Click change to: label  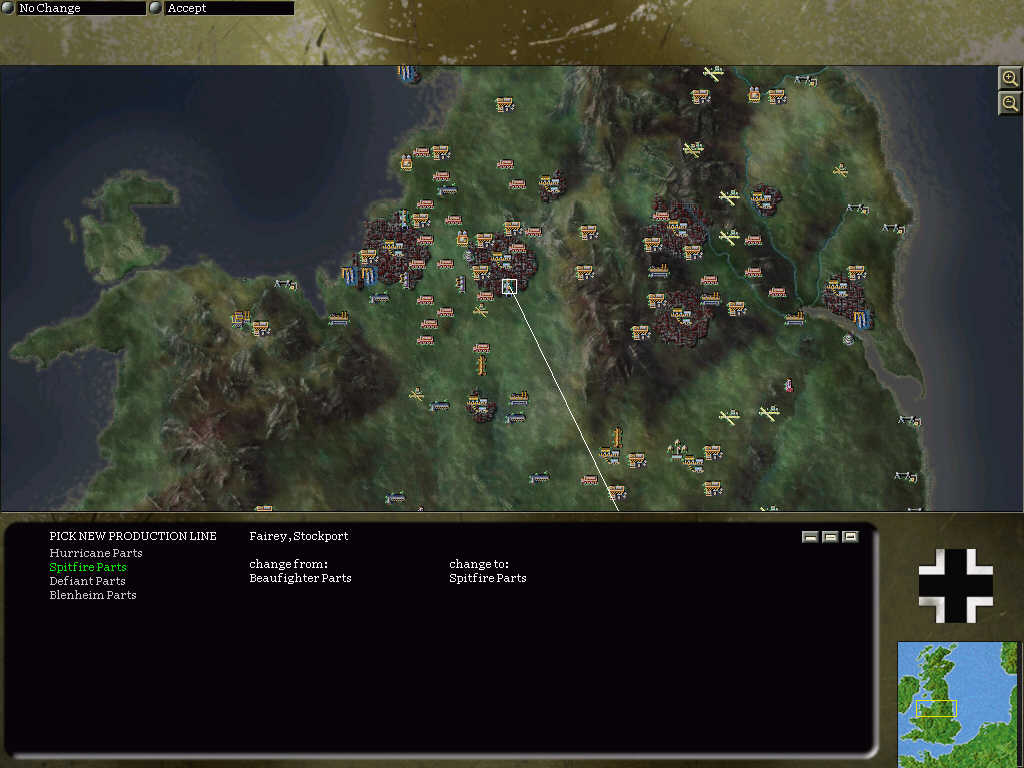click(479, 564)
